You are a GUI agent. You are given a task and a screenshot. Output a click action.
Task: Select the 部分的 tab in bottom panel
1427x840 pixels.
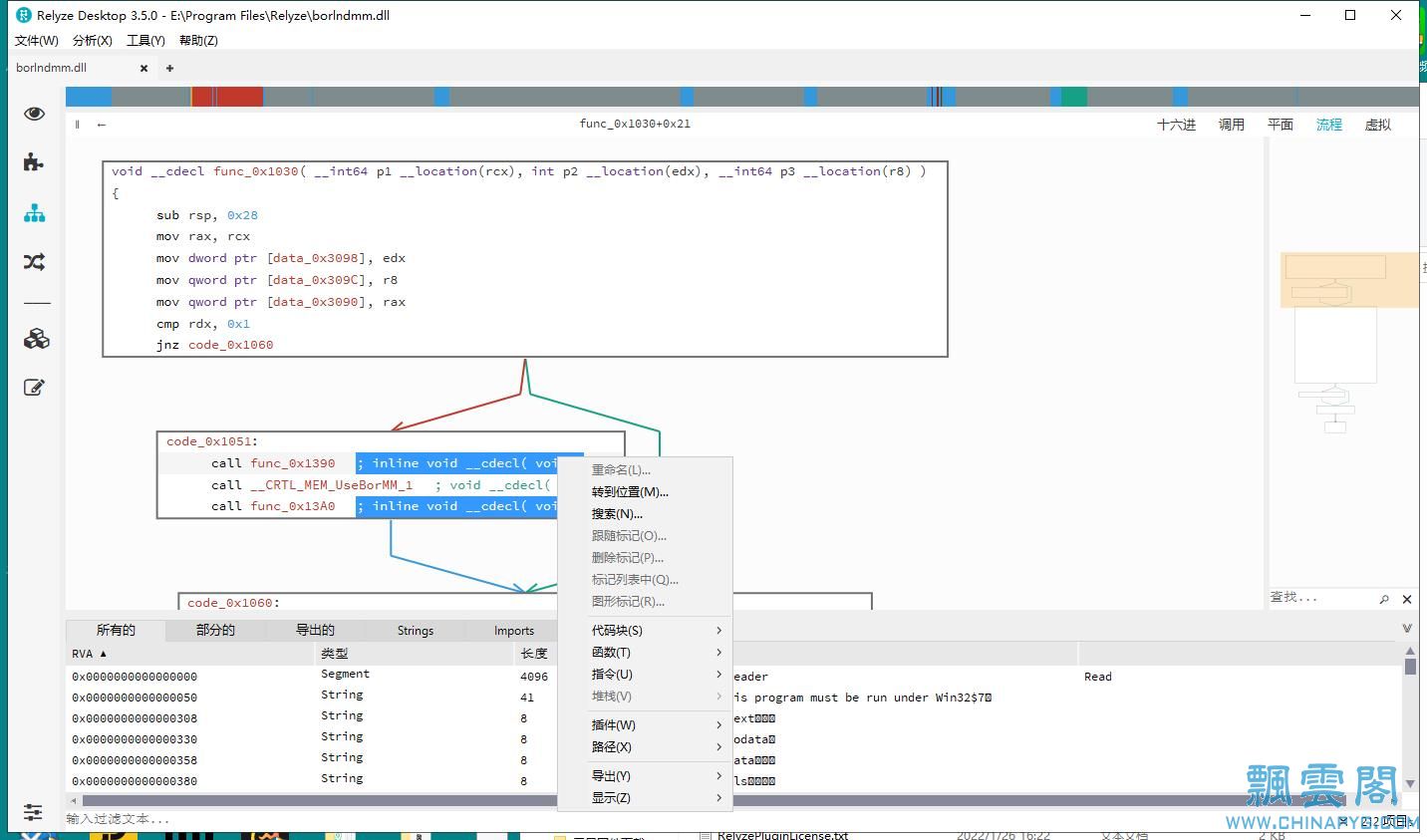click(215, 631)
